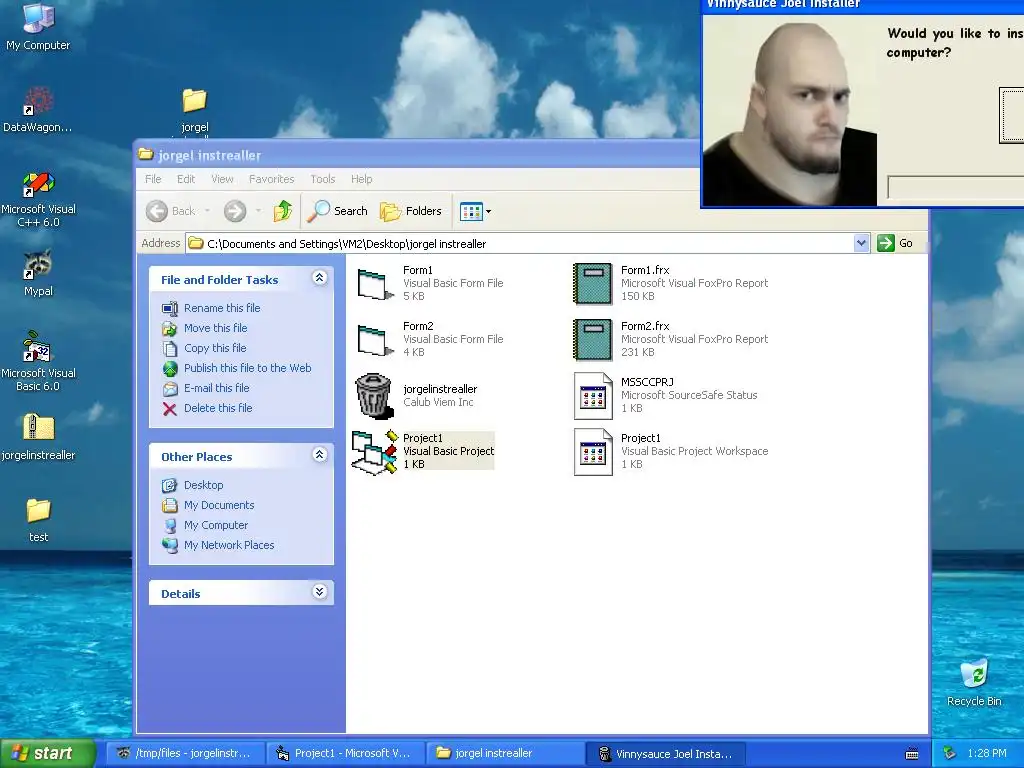Open the DataWagon desktop shortcut
1024x768 pixels.
38,109
